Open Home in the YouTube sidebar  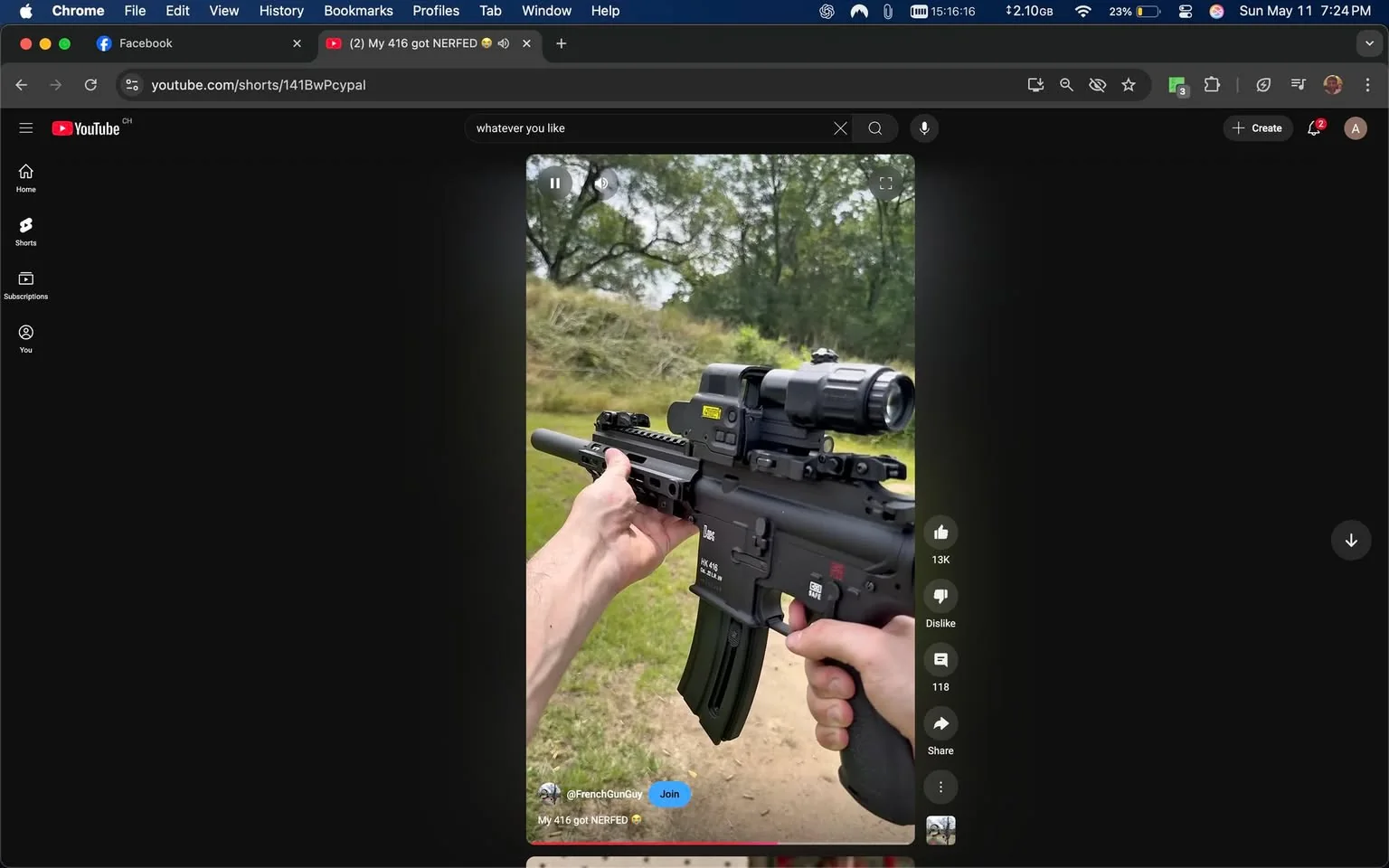tap(26, 178)
